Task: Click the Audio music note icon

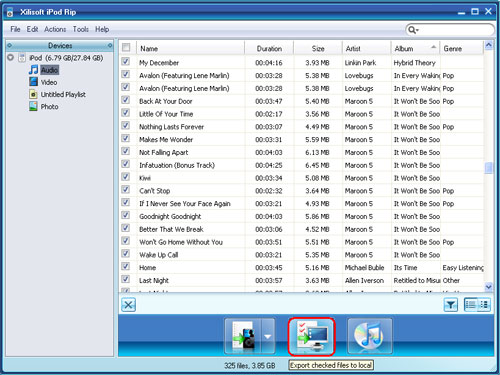Action: 33,70
